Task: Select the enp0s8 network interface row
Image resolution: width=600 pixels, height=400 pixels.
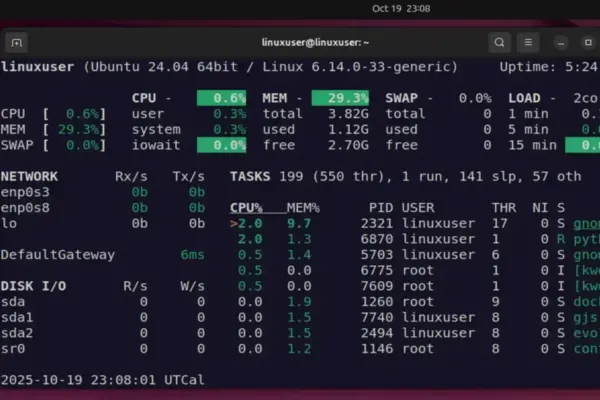Action: pyautogui.click(x=103, y=208)
